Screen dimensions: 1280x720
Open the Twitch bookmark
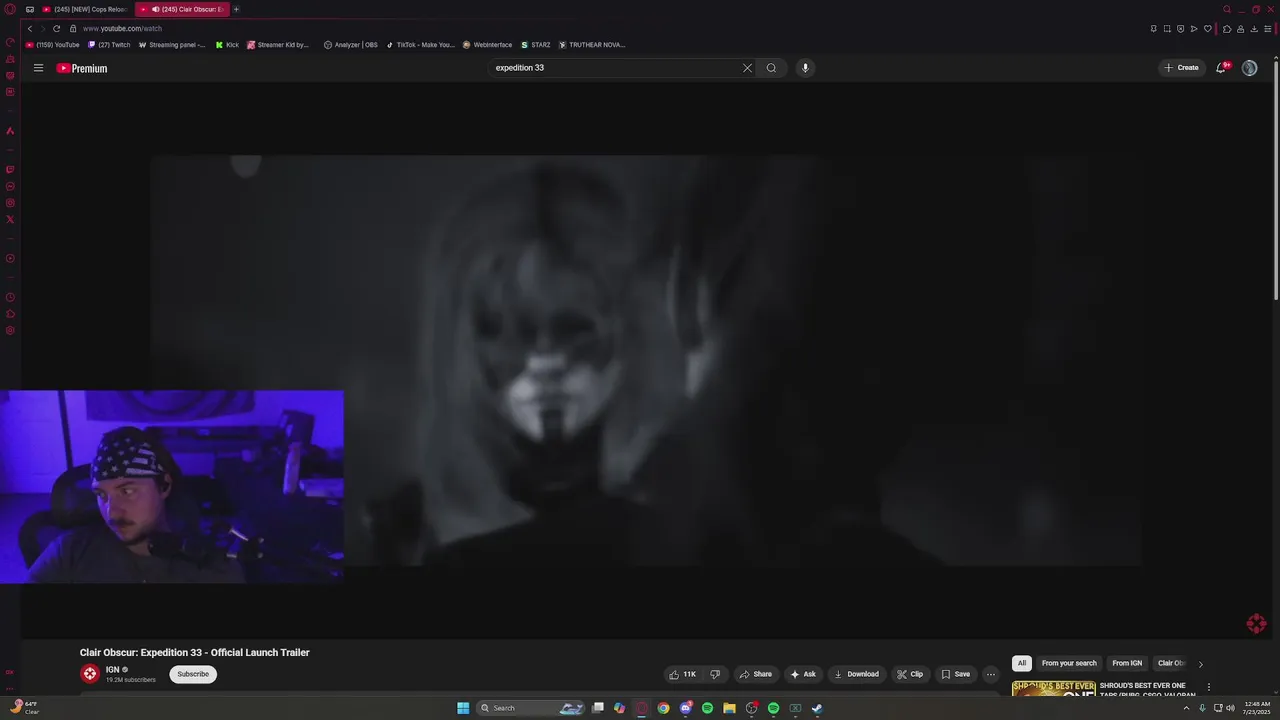click(109, 45)
